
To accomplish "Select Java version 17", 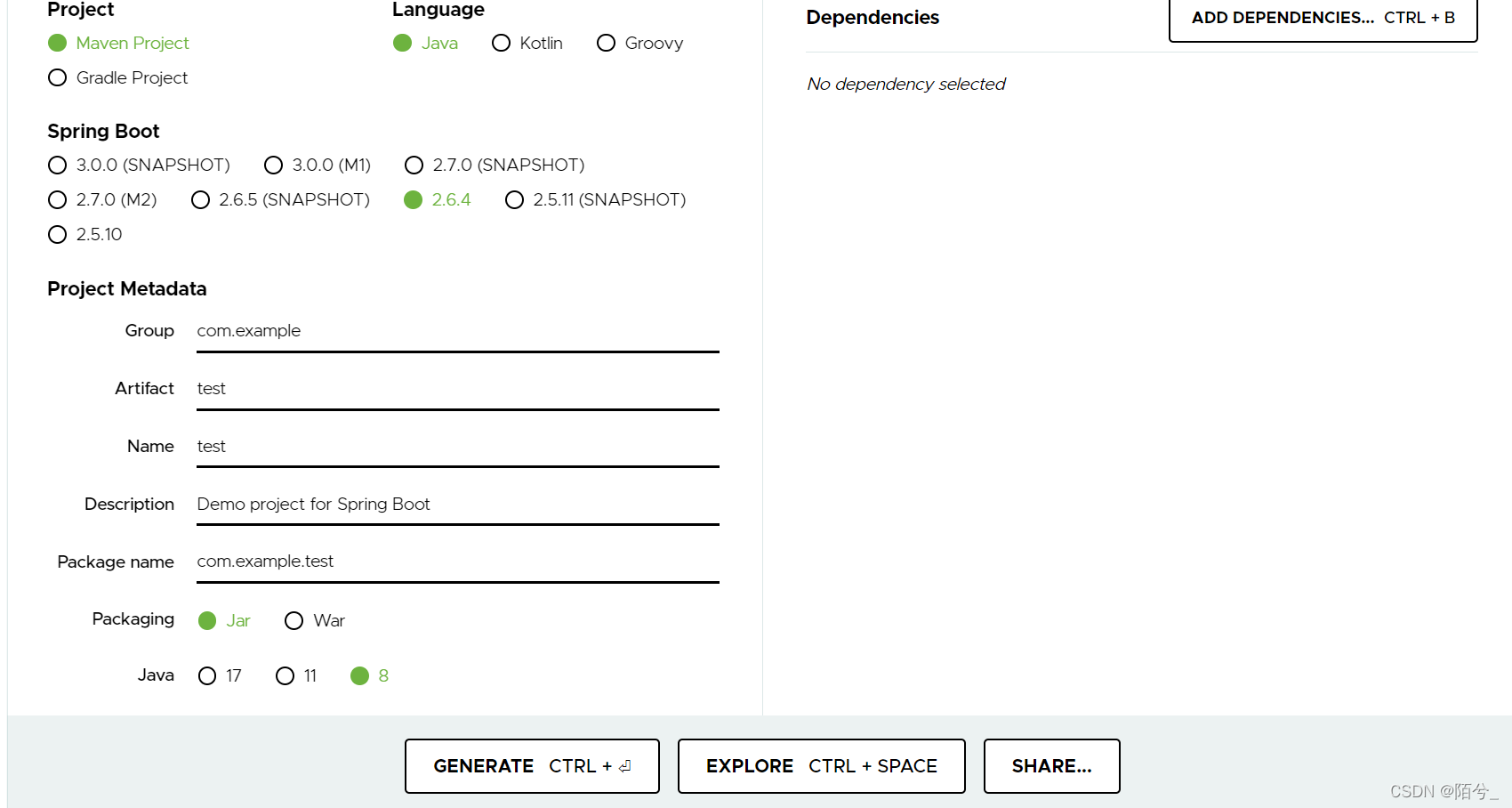I will pos(220,675).
